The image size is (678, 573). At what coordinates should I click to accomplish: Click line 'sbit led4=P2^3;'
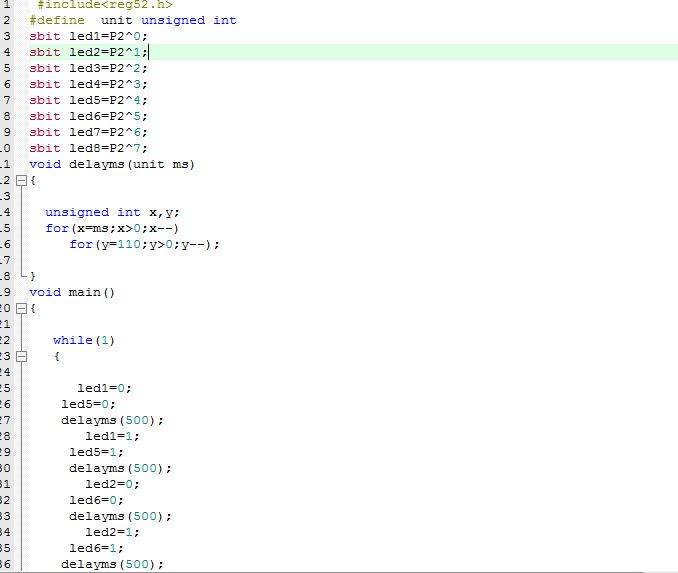click(89, 84)
